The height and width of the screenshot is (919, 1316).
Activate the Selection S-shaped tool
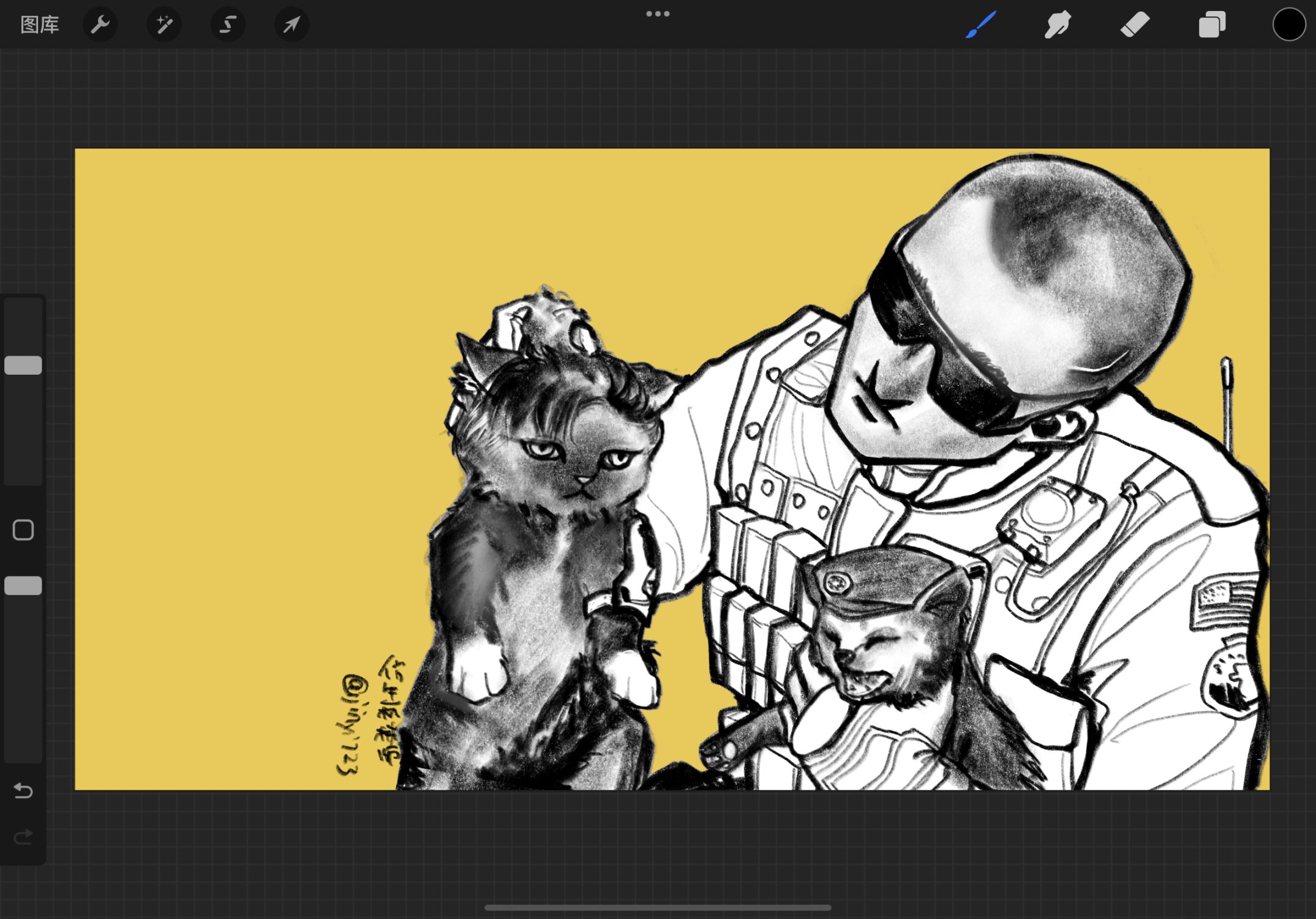tap(228, 24)
